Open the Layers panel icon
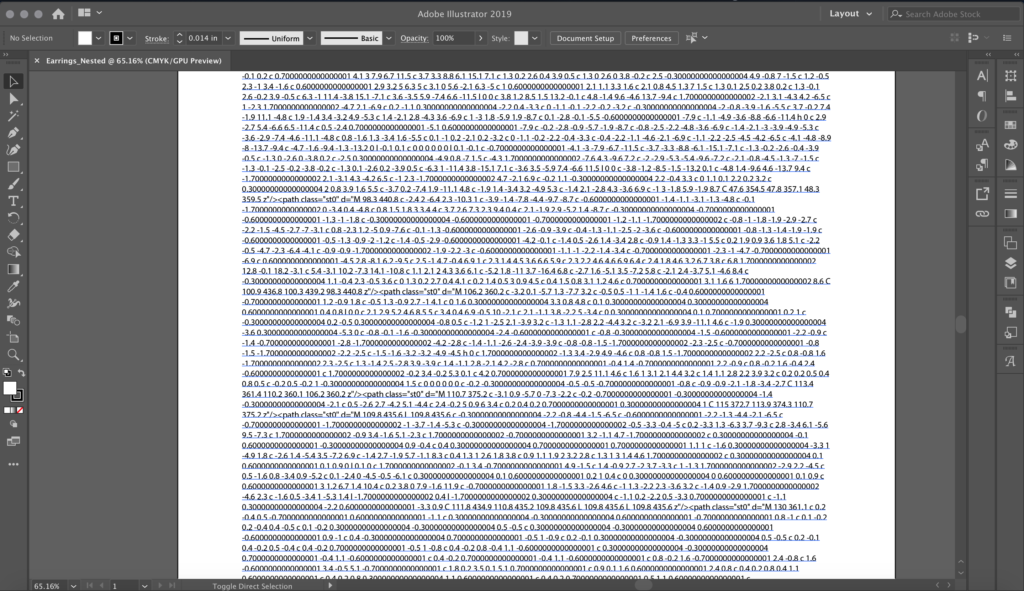Image resolution: width=1024 pixels, height=591 pixels. [x=1011, y=263]
